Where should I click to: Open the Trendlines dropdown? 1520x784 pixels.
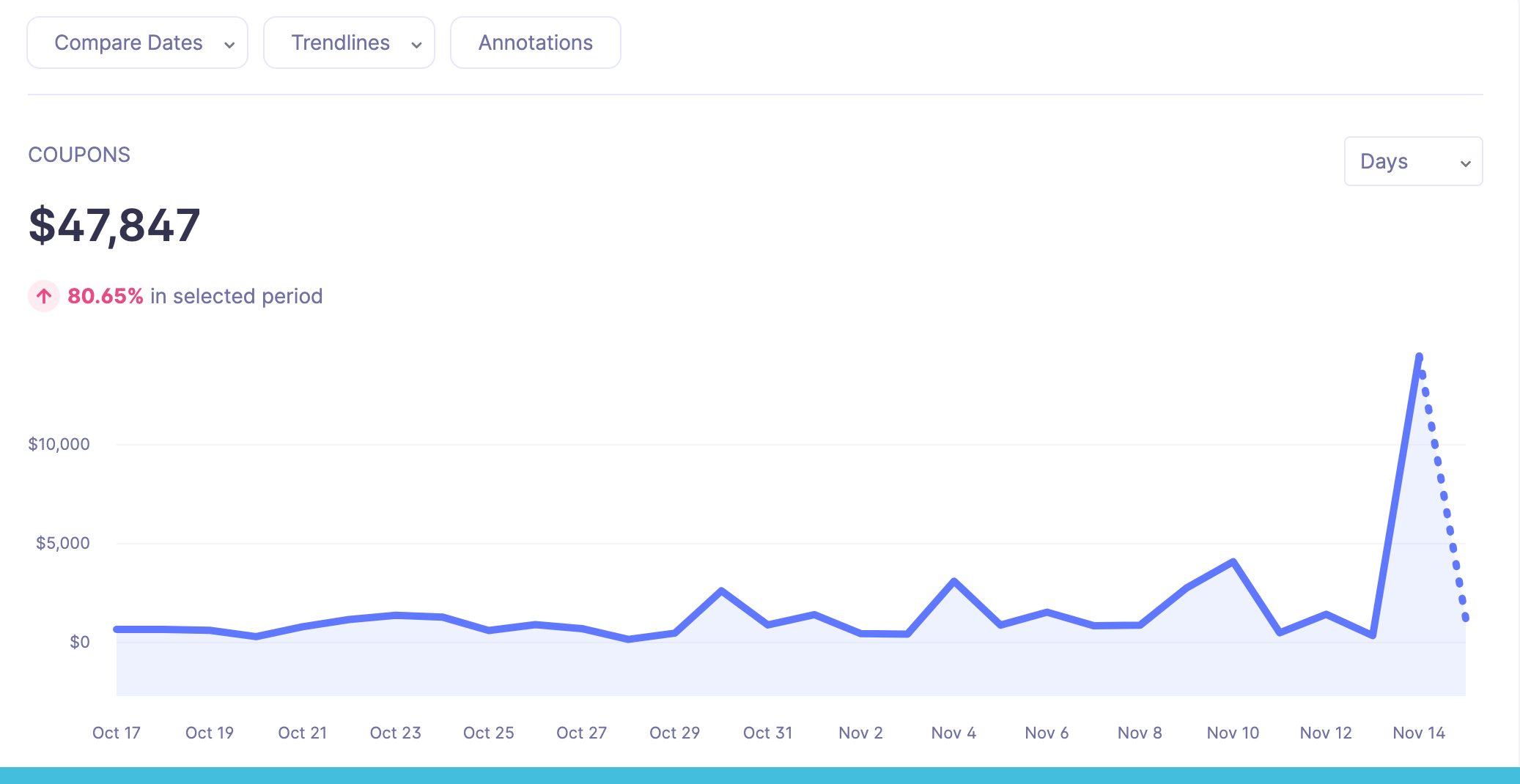pos(349,42)
